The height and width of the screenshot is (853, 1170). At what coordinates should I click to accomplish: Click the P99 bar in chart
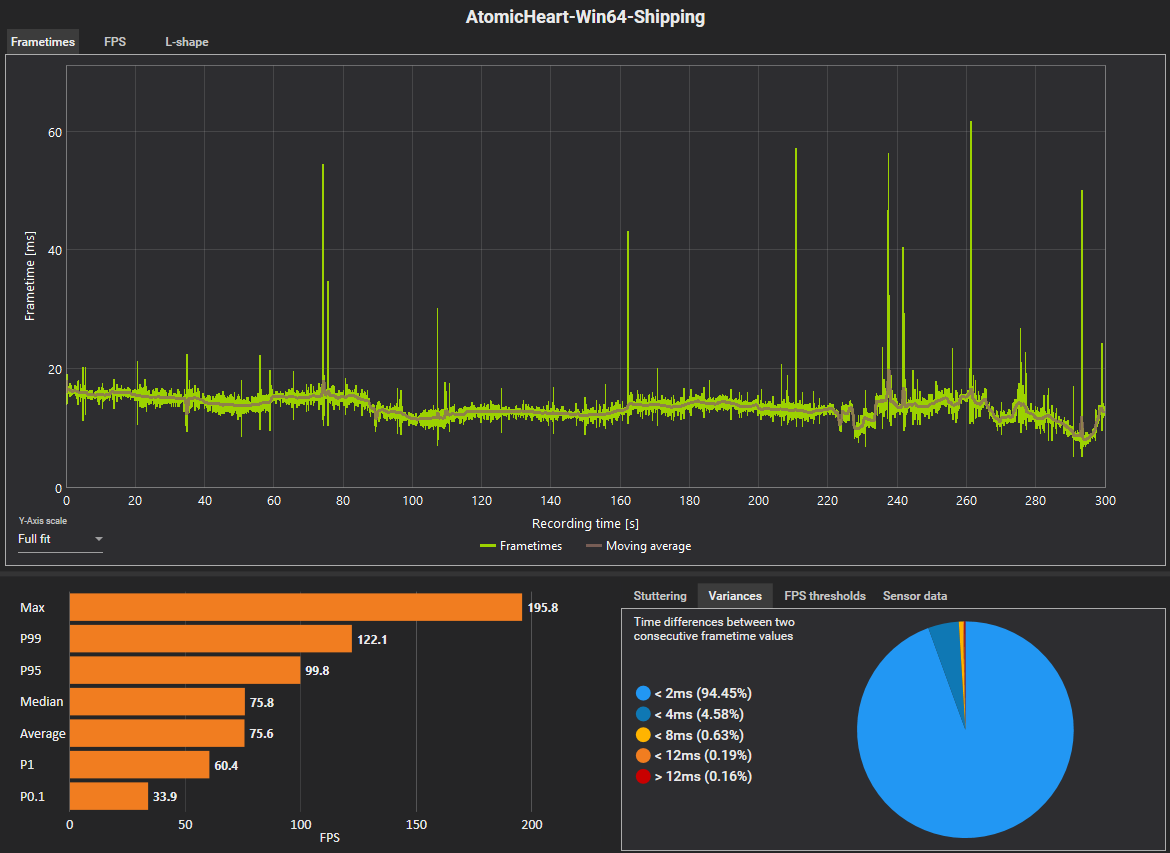pos(210,639)
